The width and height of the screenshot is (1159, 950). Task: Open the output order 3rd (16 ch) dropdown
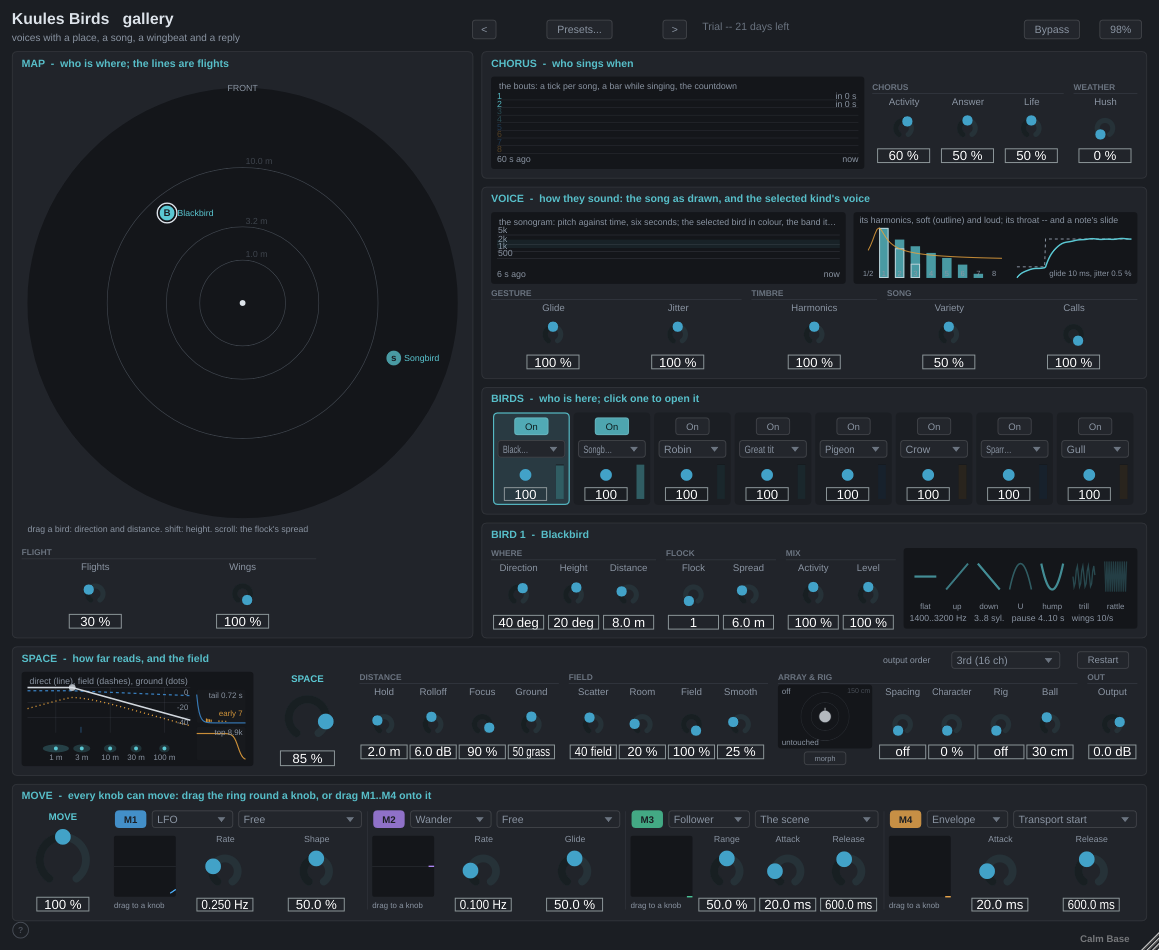tap(1005, 659)
